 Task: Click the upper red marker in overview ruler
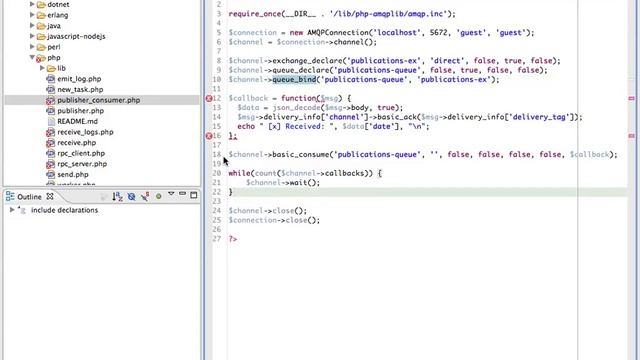tap(631, 98)
